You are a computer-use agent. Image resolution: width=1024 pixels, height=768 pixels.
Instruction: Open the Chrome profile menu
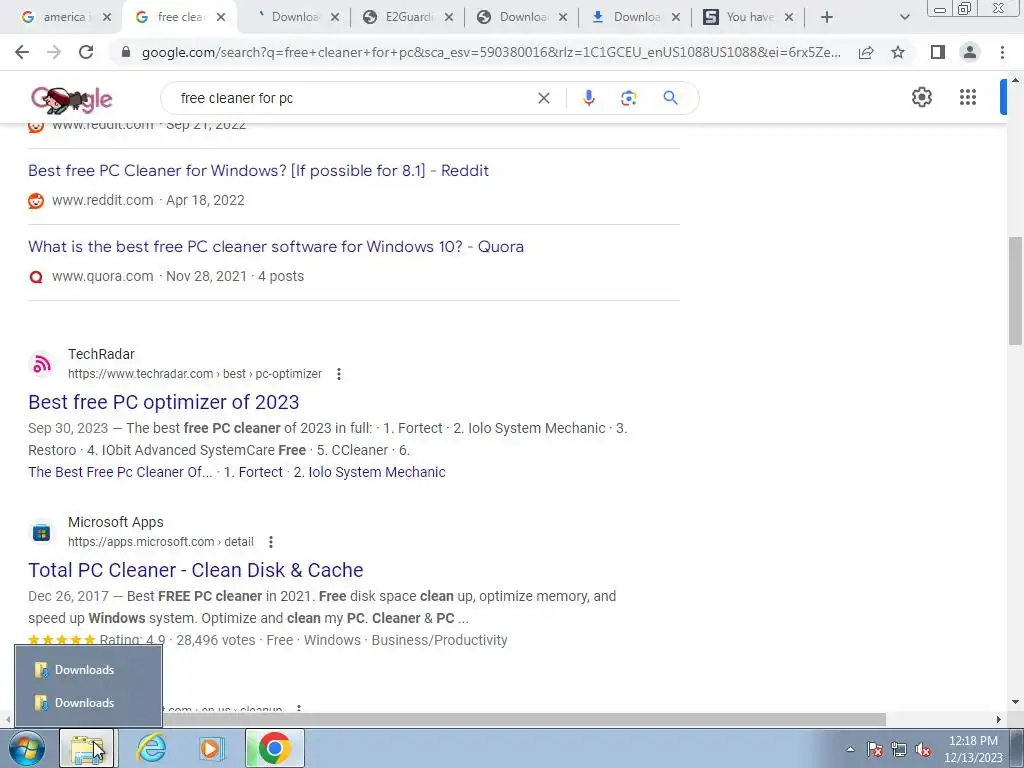[970, 52]
